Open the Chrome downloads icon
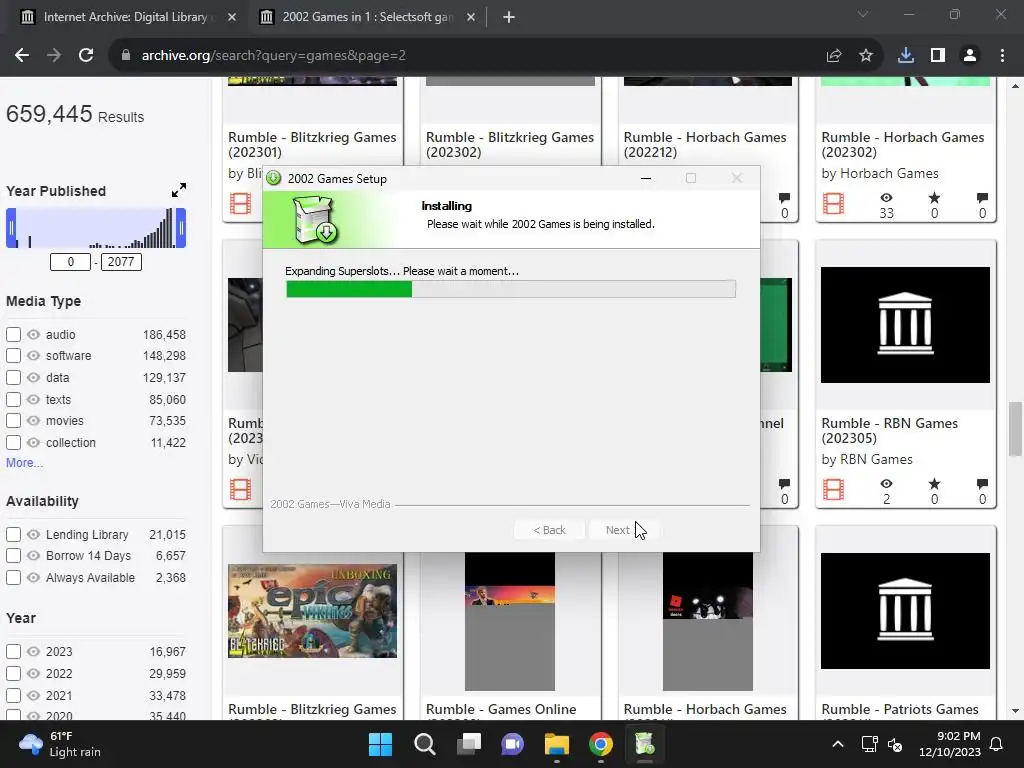1024x768 pixels. tap(906, 56)
